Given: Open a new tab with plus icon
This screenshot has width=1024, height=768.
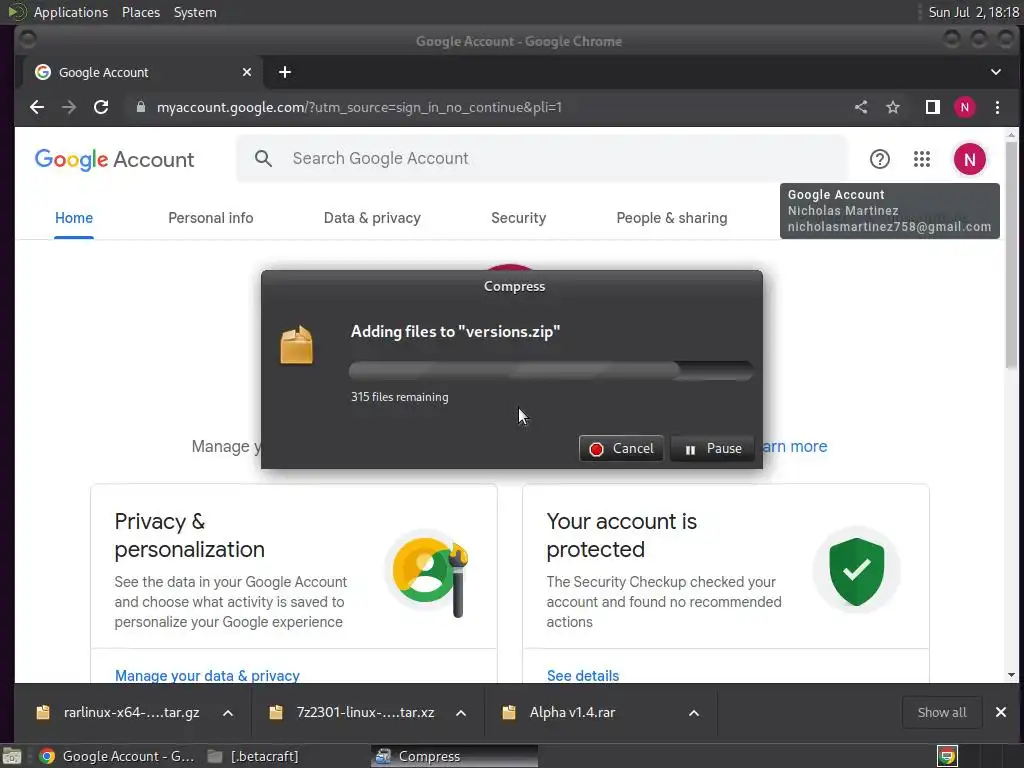Looking at the screenshot, I should pos(285,72).
